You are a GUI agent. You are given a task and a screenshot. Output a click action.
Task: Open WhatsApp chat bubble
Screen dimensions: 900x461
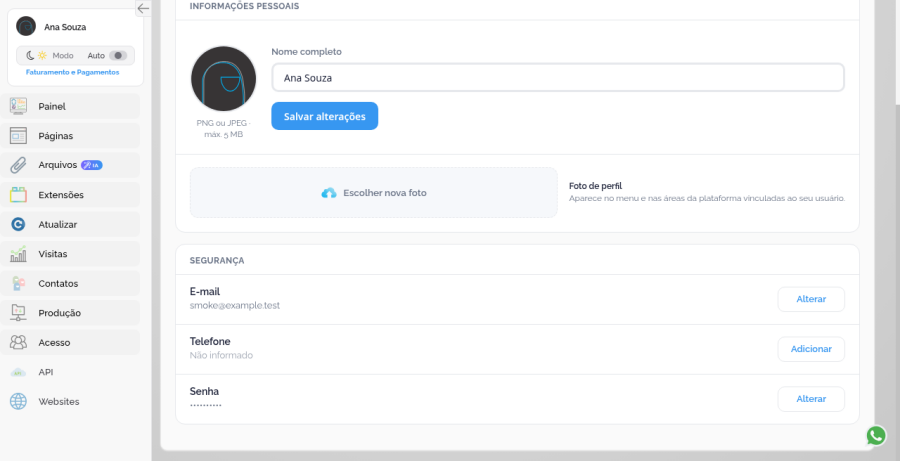coord(876,436)
